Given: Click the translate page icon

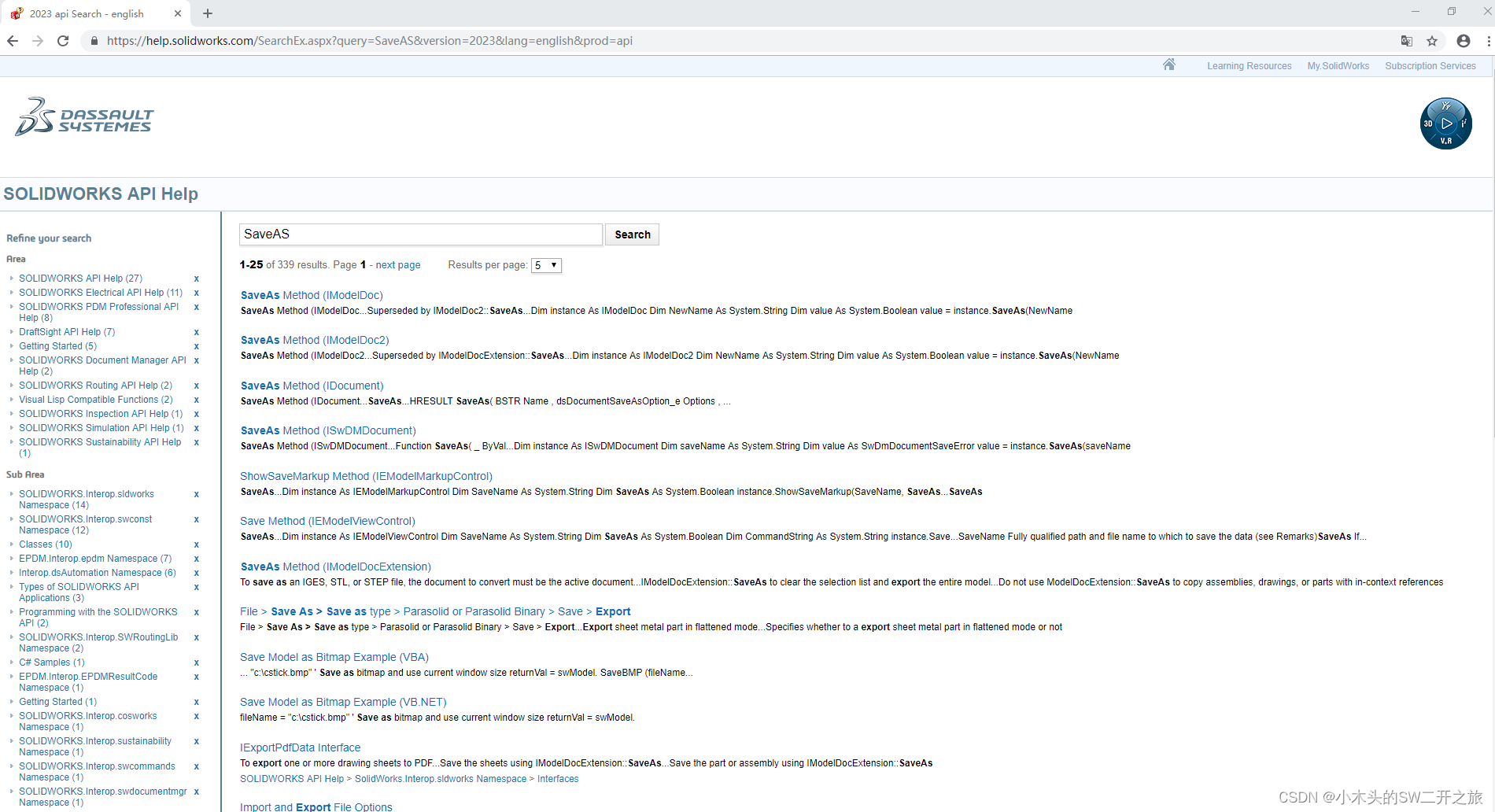Looking at the screenshot, I should click(x=1407, y=41).
